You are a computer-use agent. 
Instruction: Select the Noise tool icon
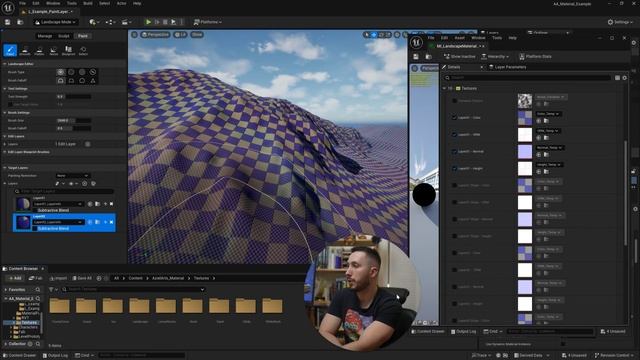click(53, 51)
